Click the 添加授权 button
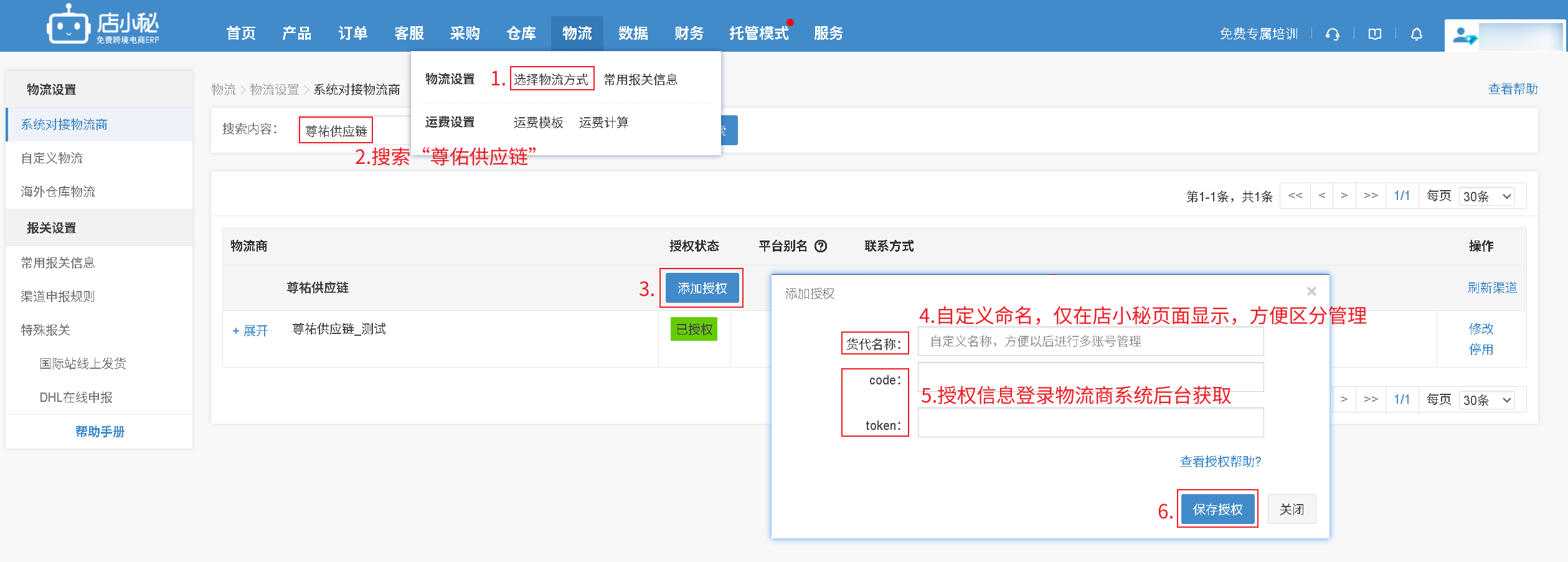Image resolution: width=1568 pixels, height=562 pixels. coord(702,288)
